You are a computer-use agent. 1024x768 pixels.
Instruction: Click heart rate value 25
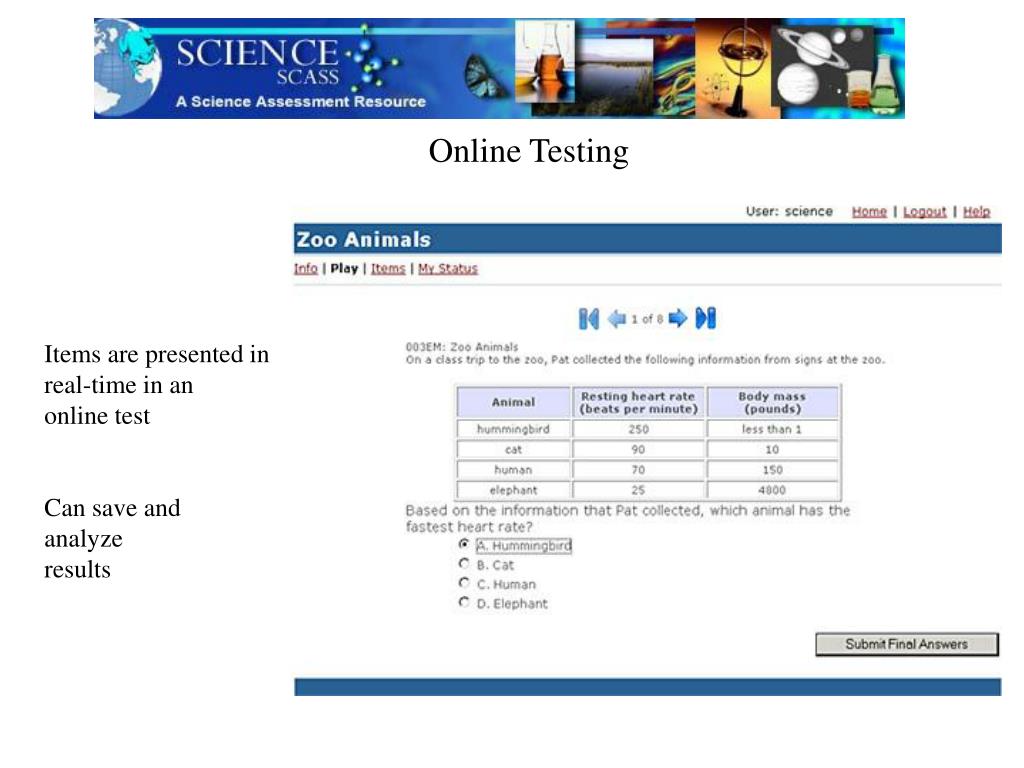tap(639, 490)
